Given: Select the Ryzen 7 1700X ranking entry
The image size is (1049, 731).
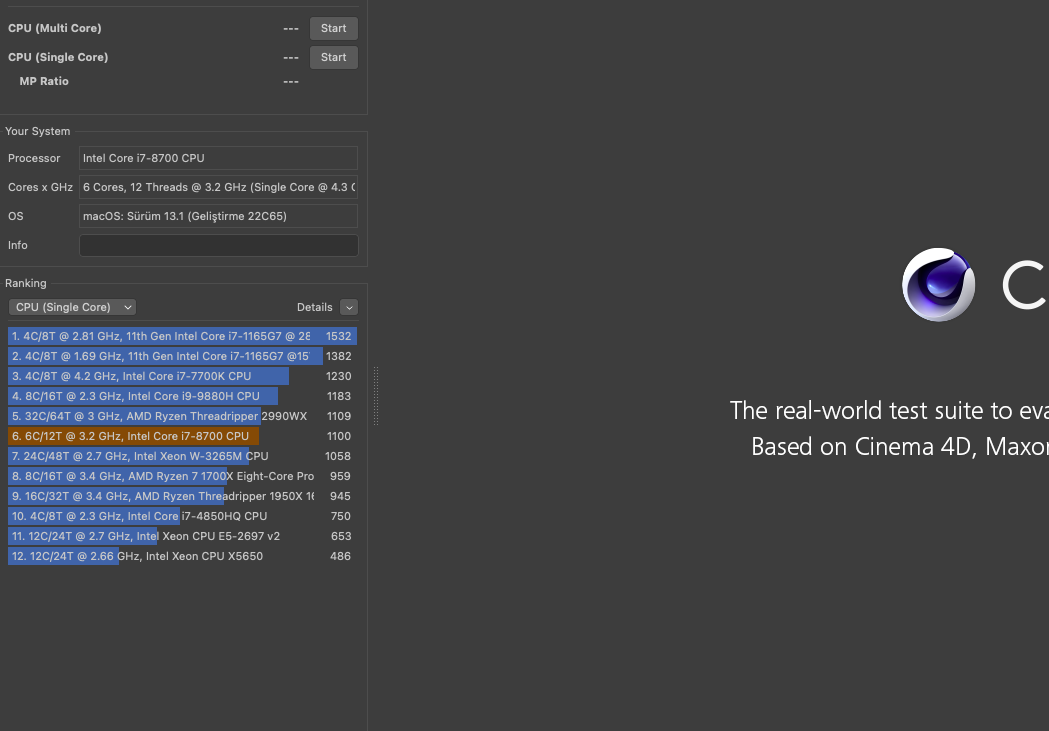Looking at the screenshot, I should click(x=182, y=477).
